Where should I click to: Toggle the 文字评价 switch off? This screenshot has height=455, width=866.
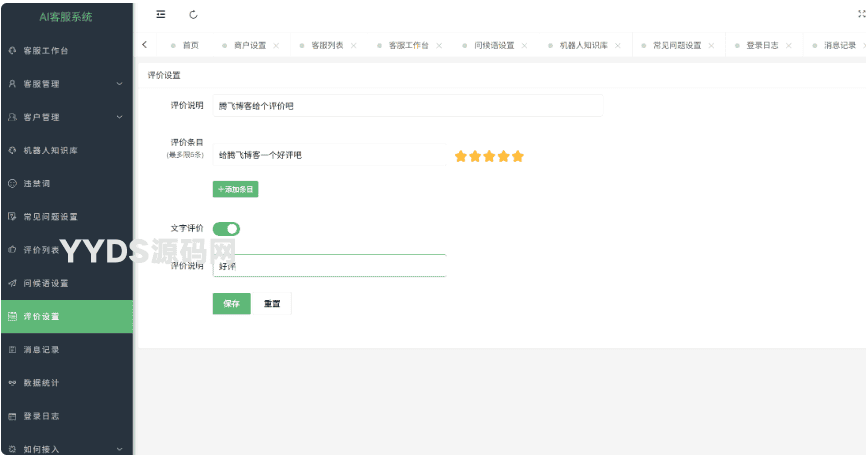click(x=226, y=229)
